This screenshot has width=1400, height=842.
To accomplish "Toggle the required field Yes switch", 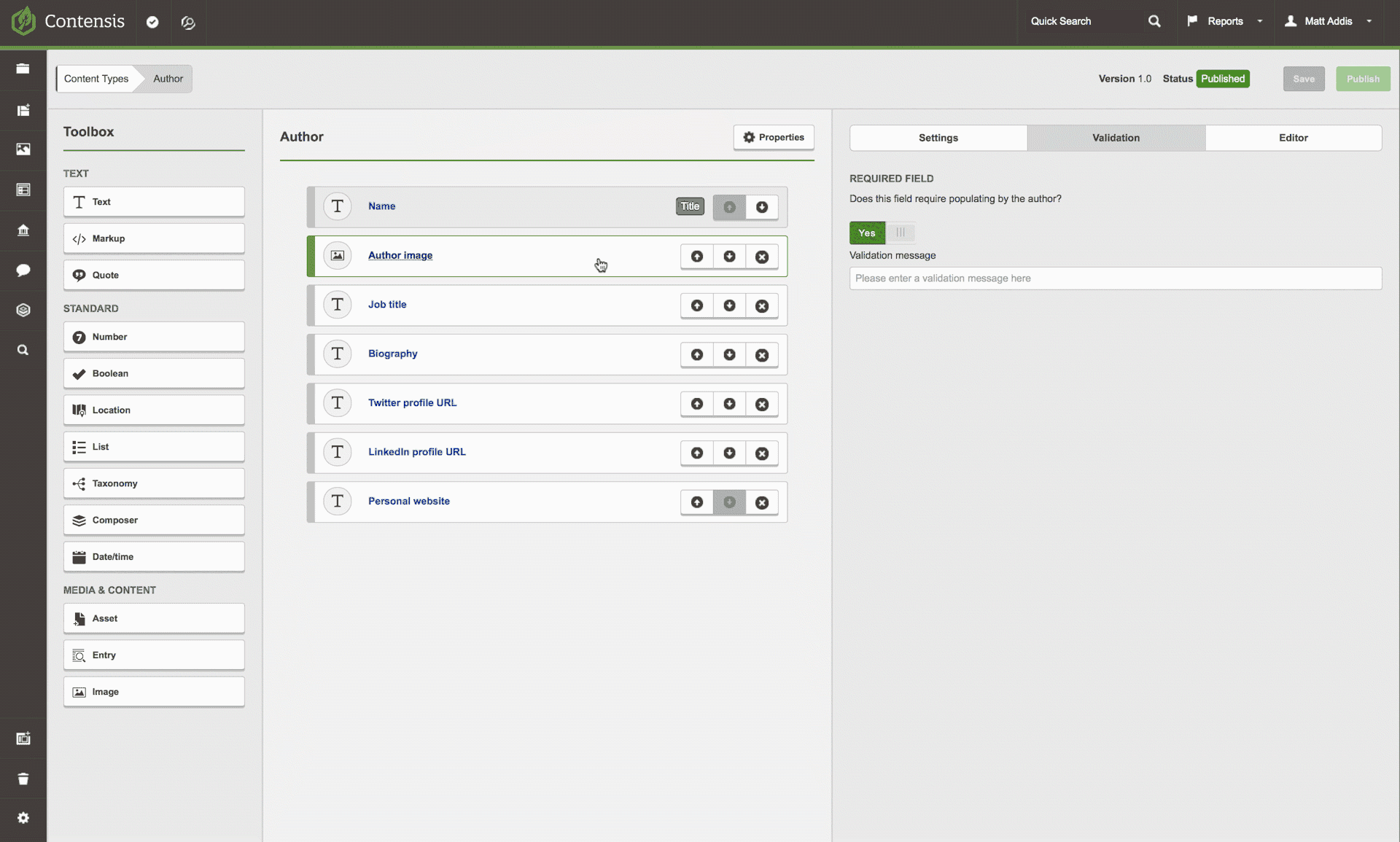I will (882, 233).
